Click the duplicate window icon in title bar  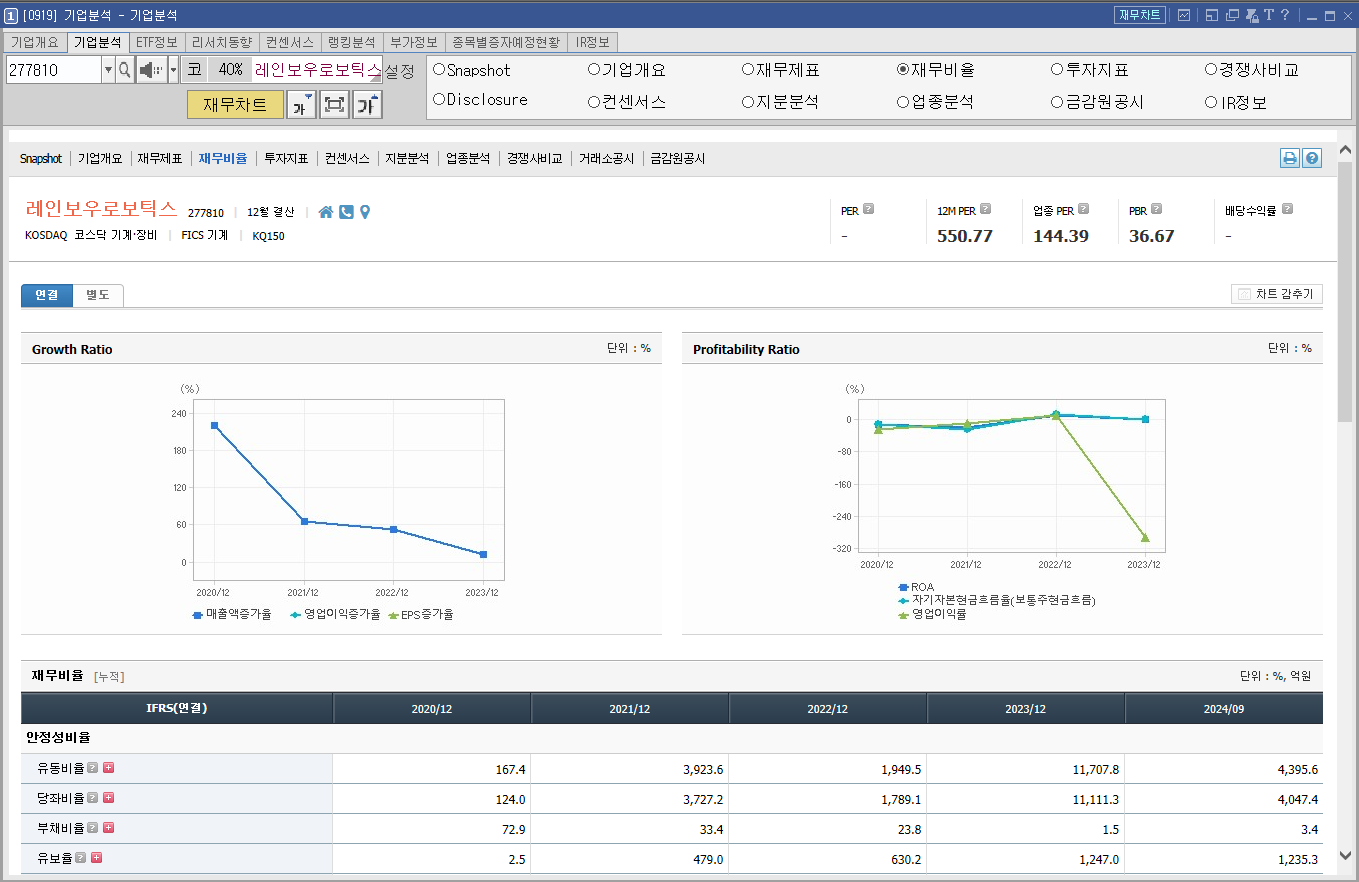point(1232,15)
